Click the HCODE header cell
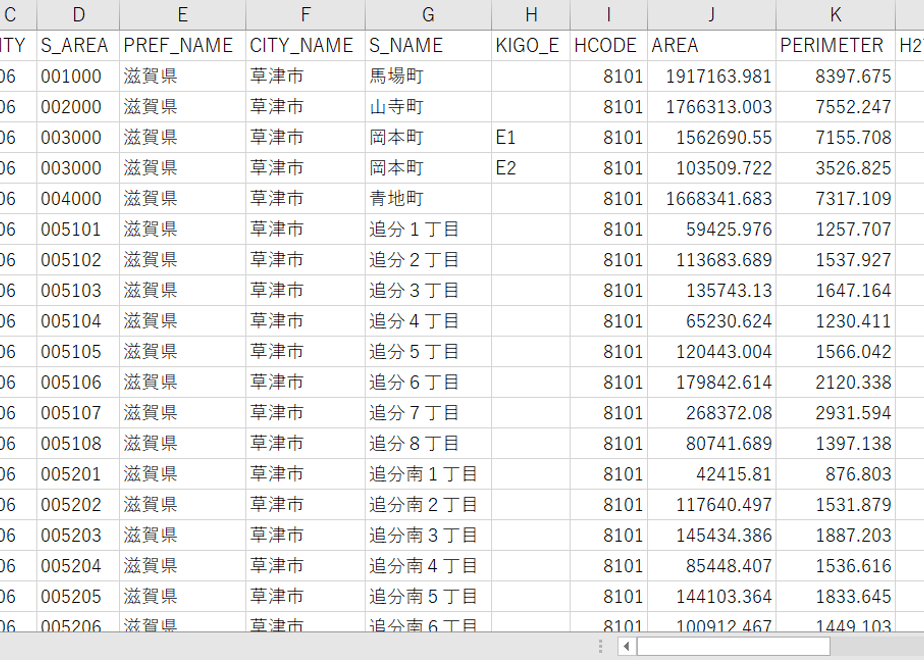924x660 pixels. coord(609,45)
